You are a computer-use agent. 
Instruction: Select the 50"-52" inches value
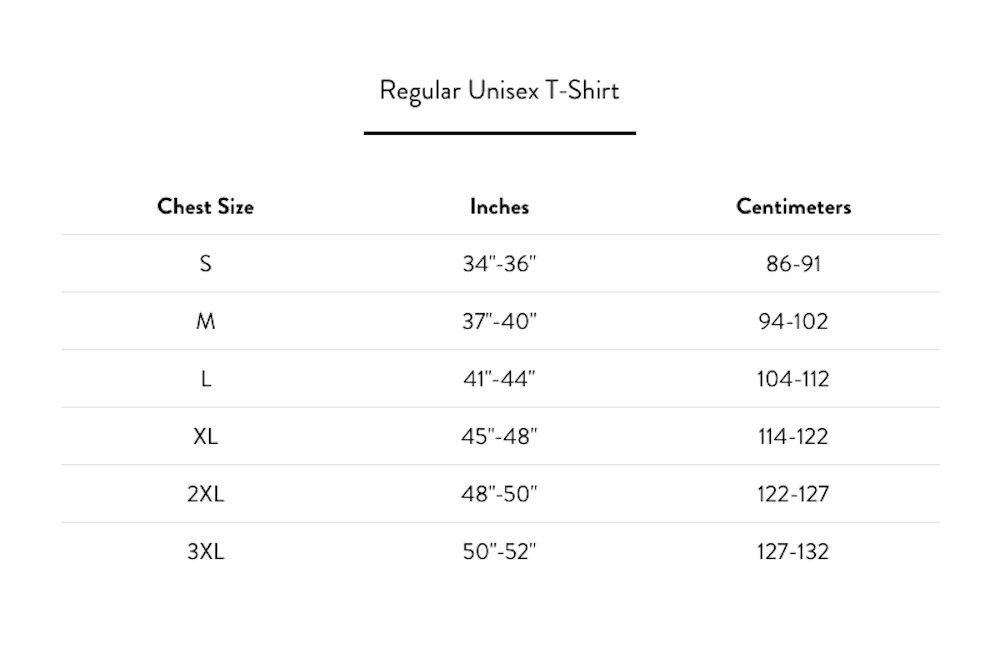click(499, 551)
